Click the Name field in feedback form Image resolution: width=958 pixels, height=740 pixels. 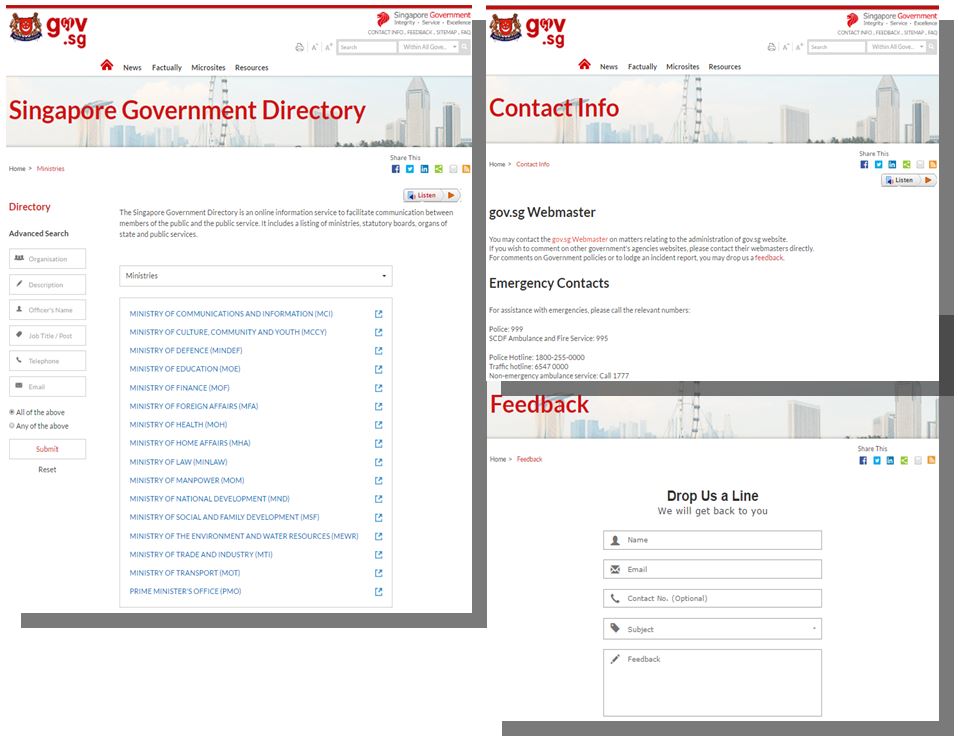712,540
